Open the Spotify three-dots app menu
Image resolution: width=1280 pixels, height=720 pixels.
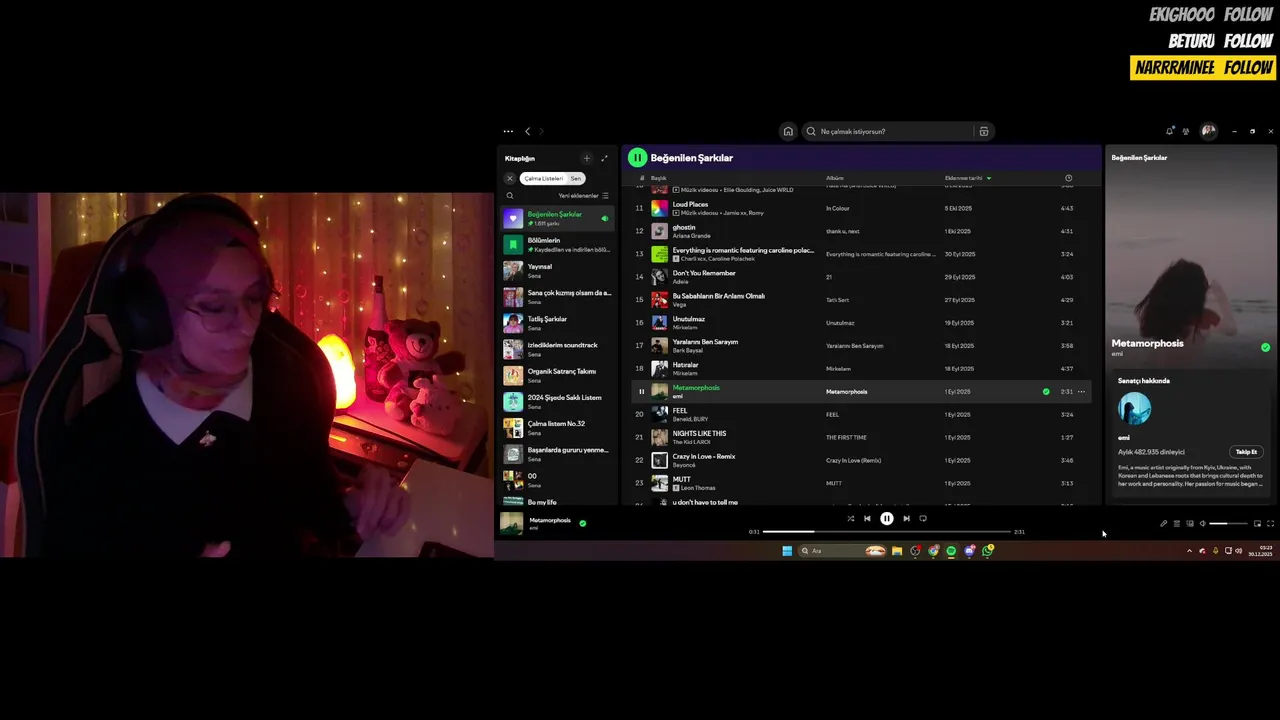pos(508,131)
